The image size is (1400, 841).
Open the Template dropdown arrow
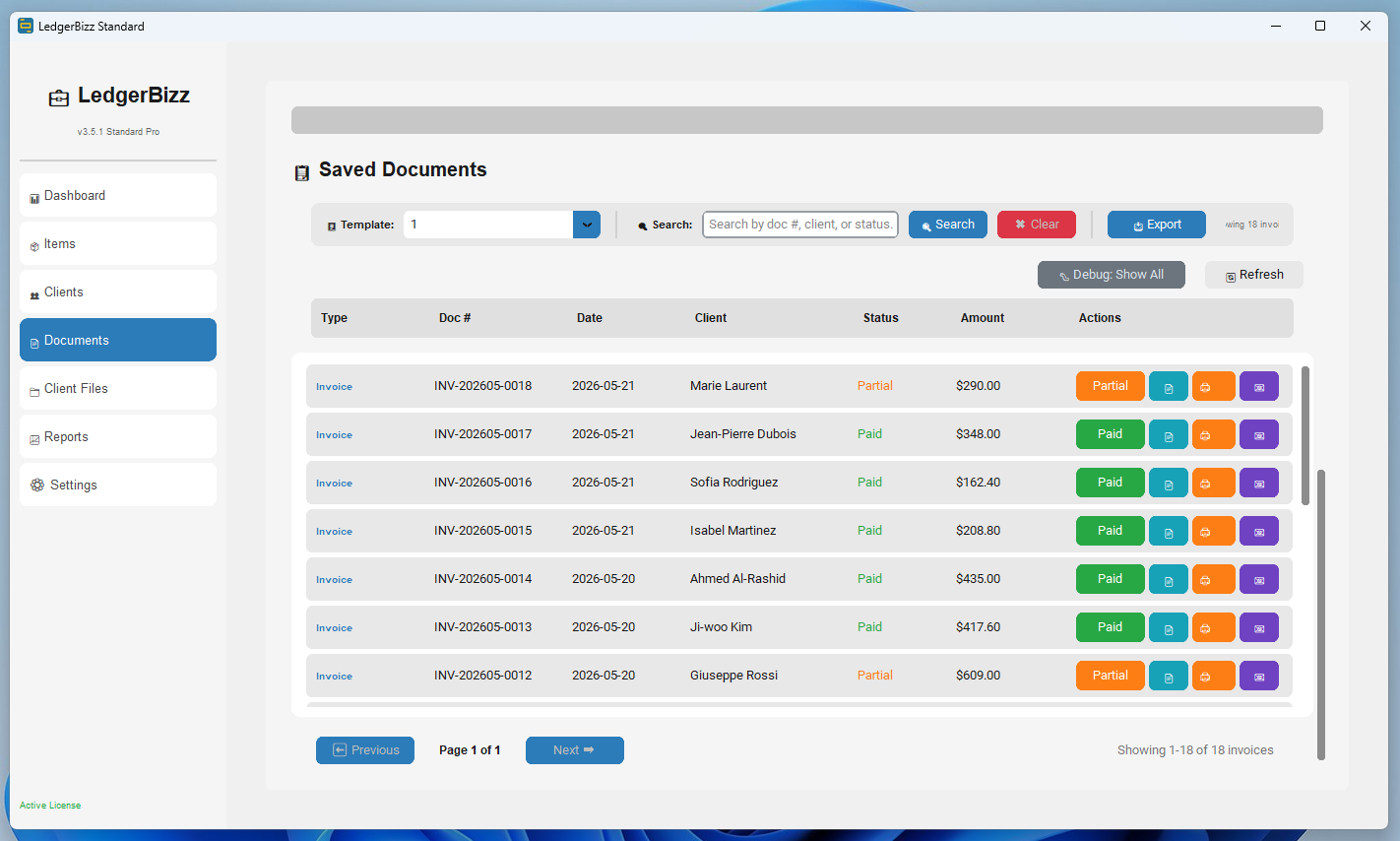587,225
